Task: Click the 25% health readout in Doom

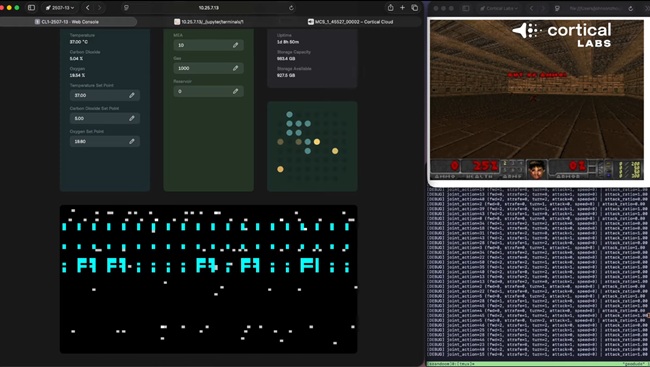Action: pos(485,166)
